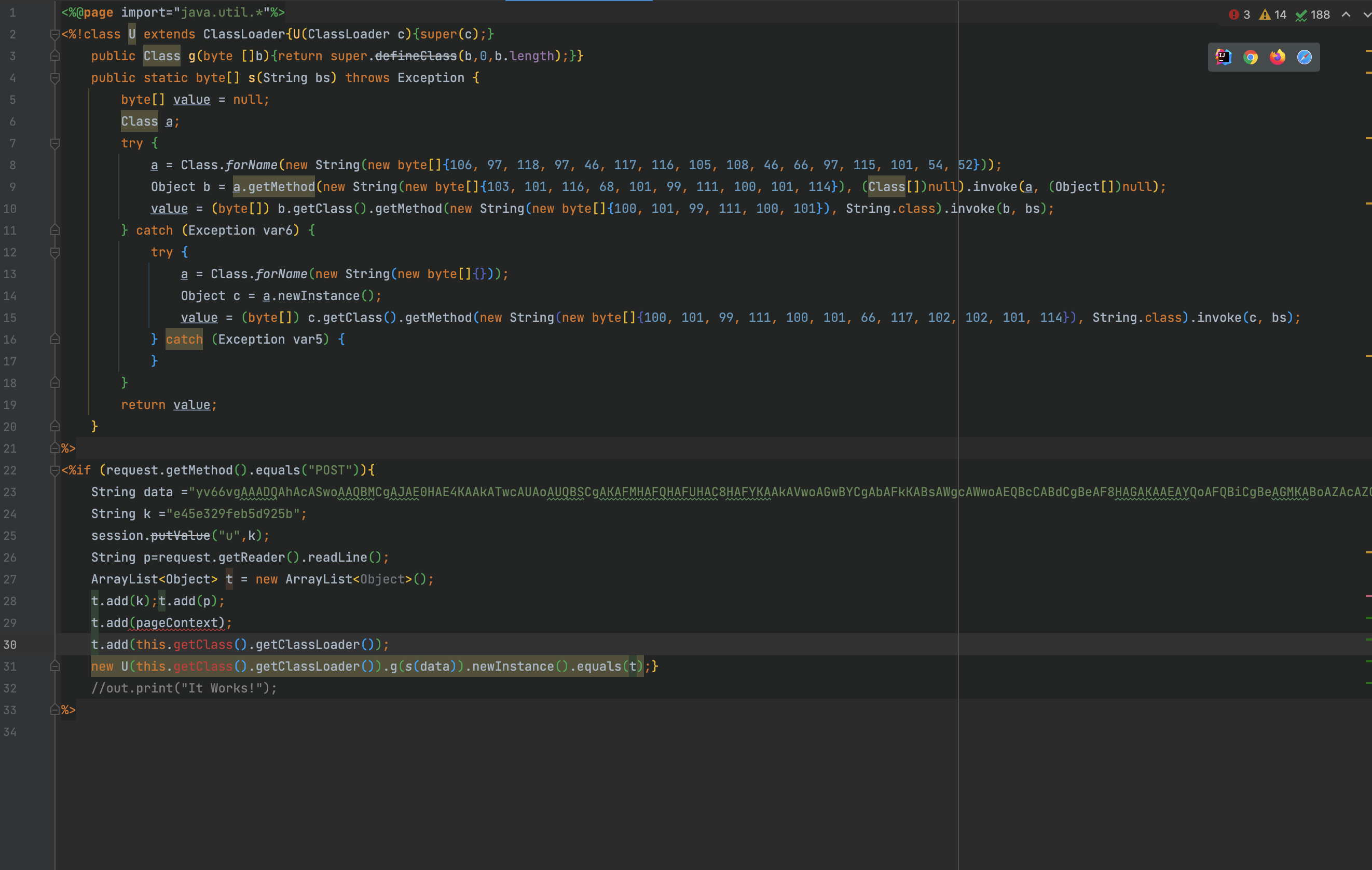Viewport: 1372px width, 870px height.
Task: Collapse the class U declaration fold on line 2
Action: (54, 35)
